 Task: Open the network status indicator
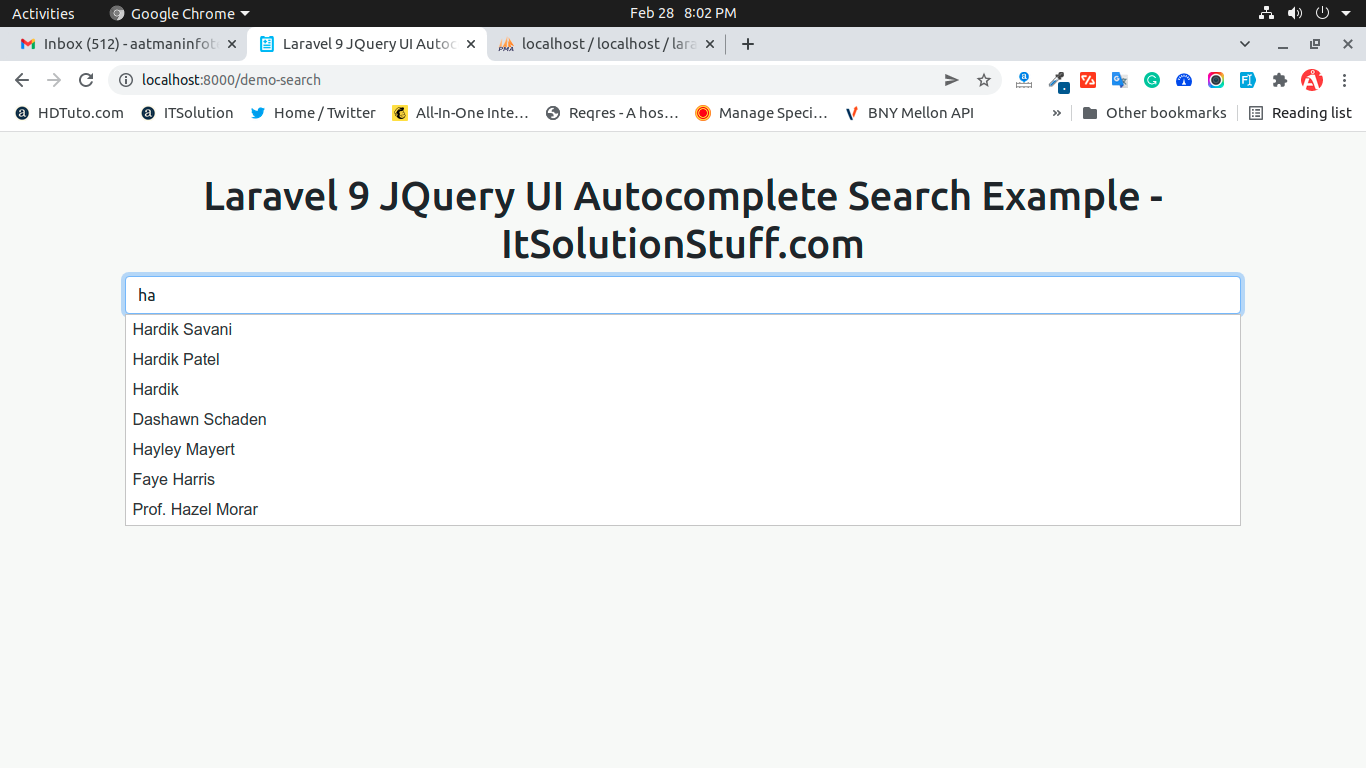[x=1266, y=13]
